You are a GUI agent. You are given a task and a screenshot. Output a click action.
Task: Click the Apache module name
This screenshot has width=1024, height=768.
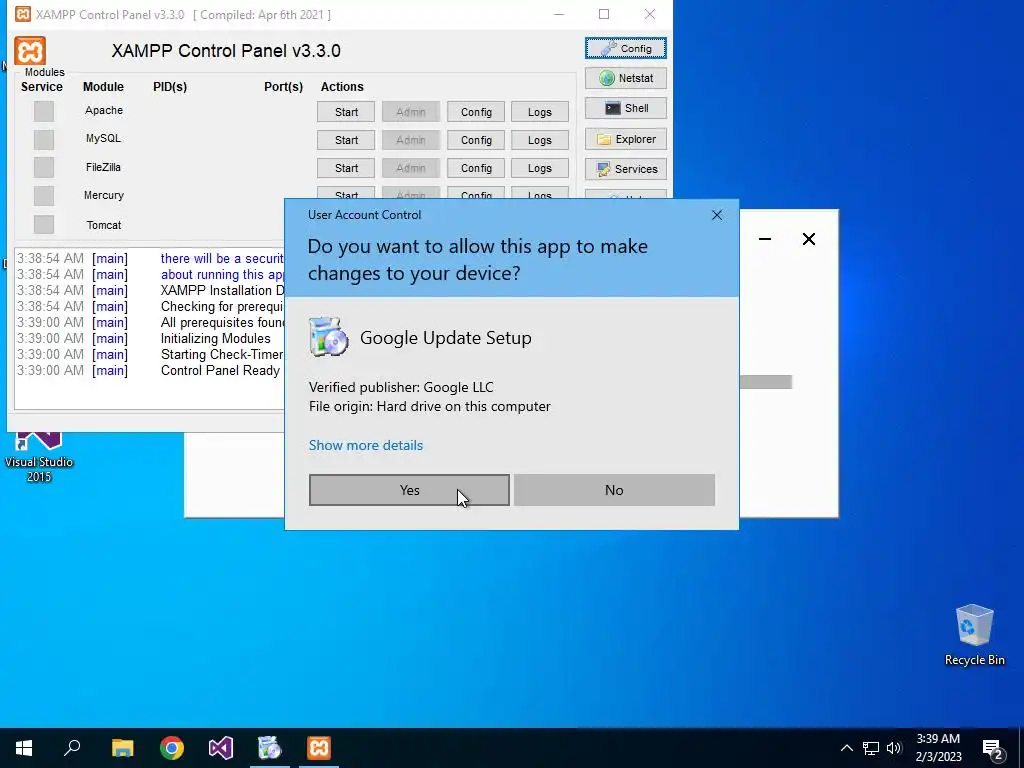[x=103, y=110]
